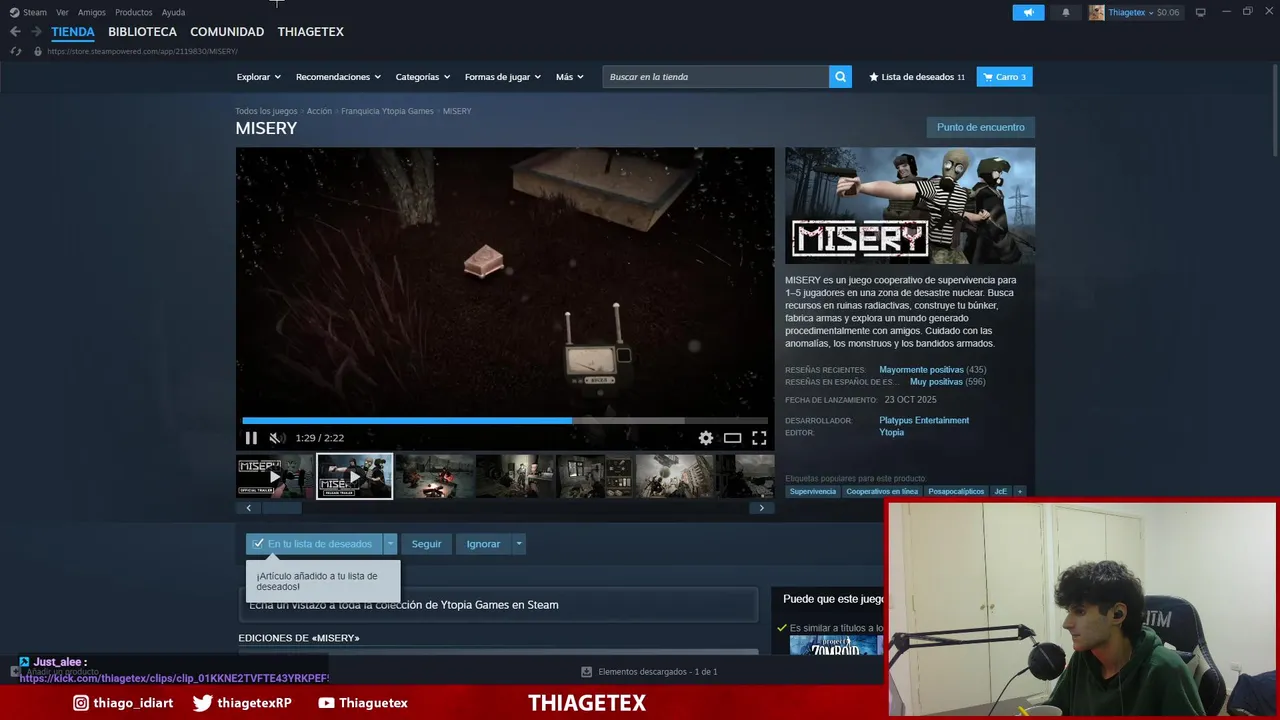Switch to the THIAGETEX profile tab
This screenshot has height=720, width=1280.
point(310,32)
